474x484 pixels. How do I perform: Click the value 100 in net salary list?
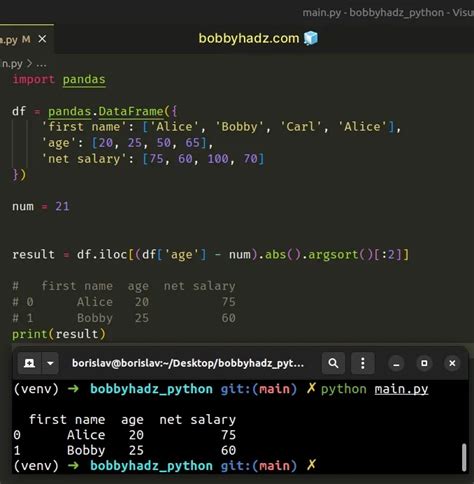pyautogui.click(x=218, y=159)
